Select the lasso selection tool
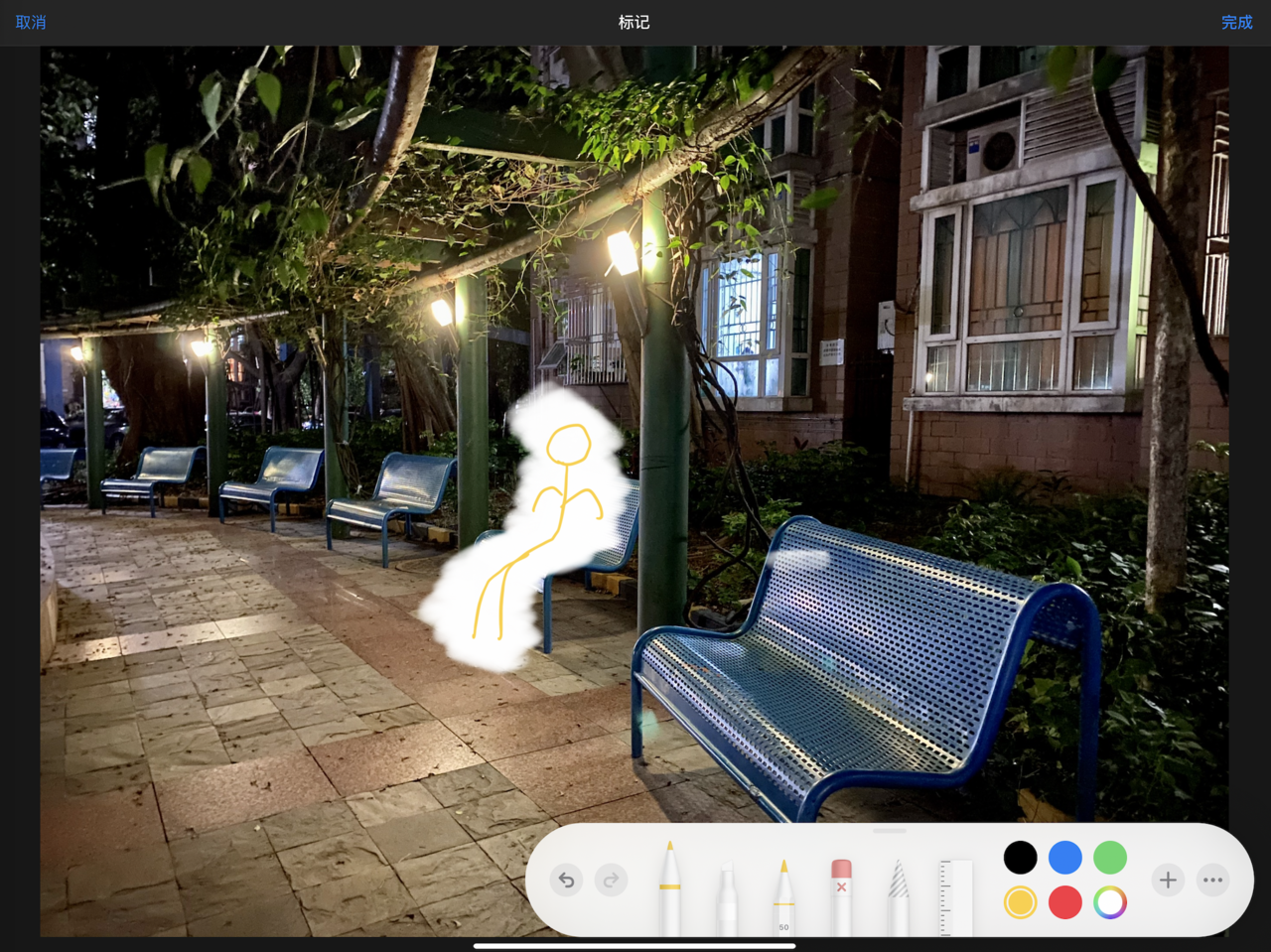This screenshot has width=1271, height=952. point(898,896)
